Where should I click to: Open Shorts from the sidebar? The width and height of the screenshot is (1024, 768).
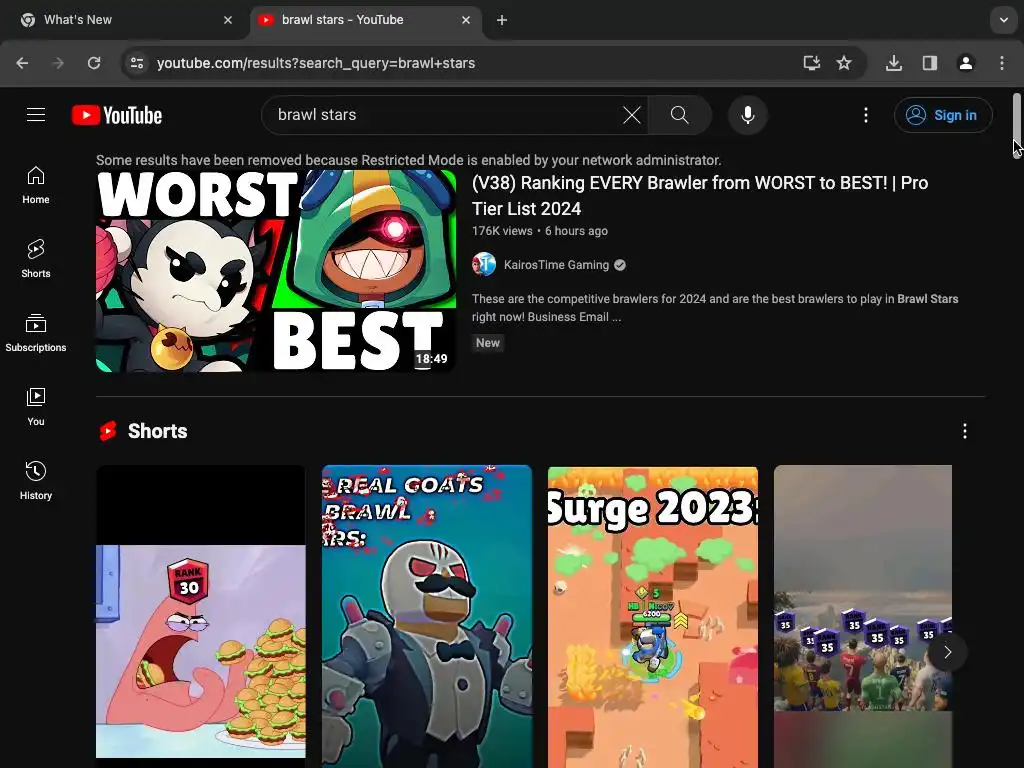[x=36, y=259]
